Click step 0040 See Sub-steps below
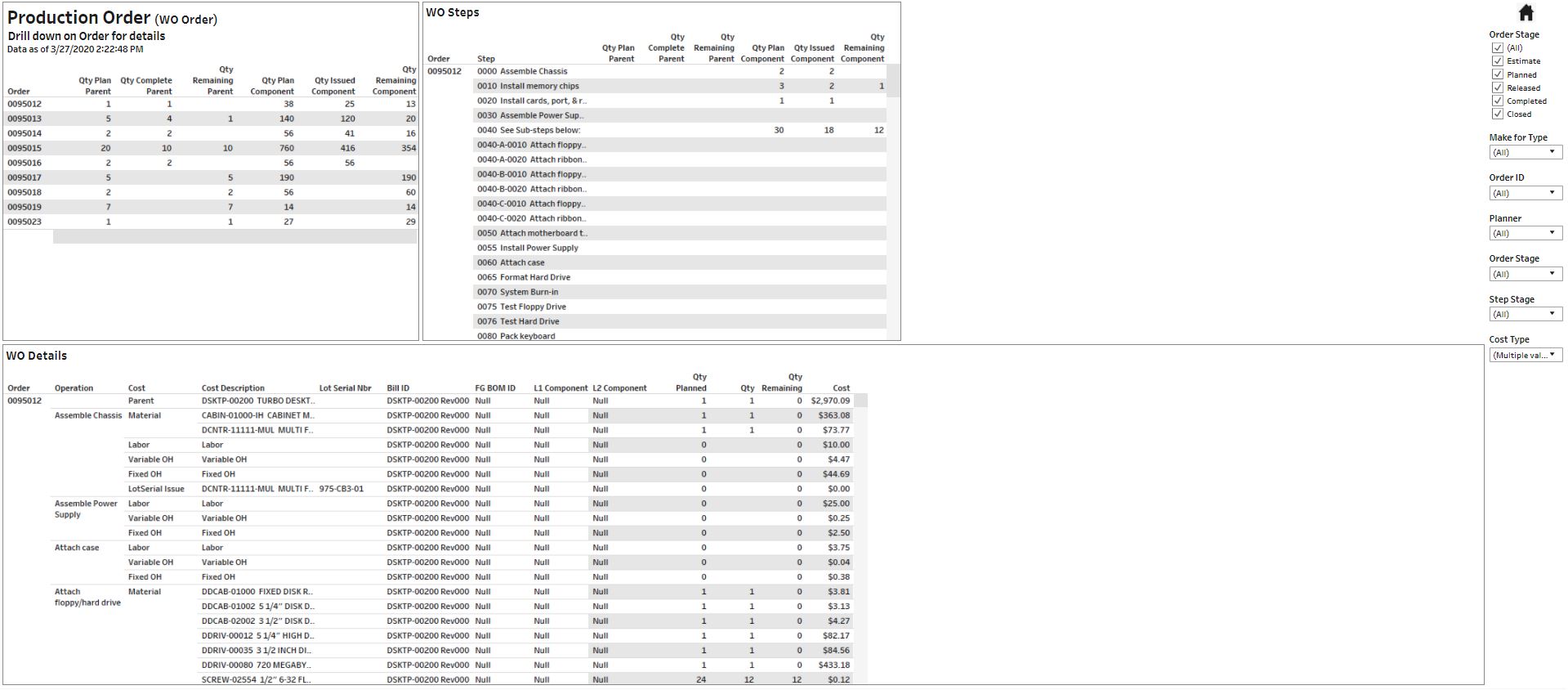Image resolution: width=1568 pixels, height=690 pixels. pos(528,130)
